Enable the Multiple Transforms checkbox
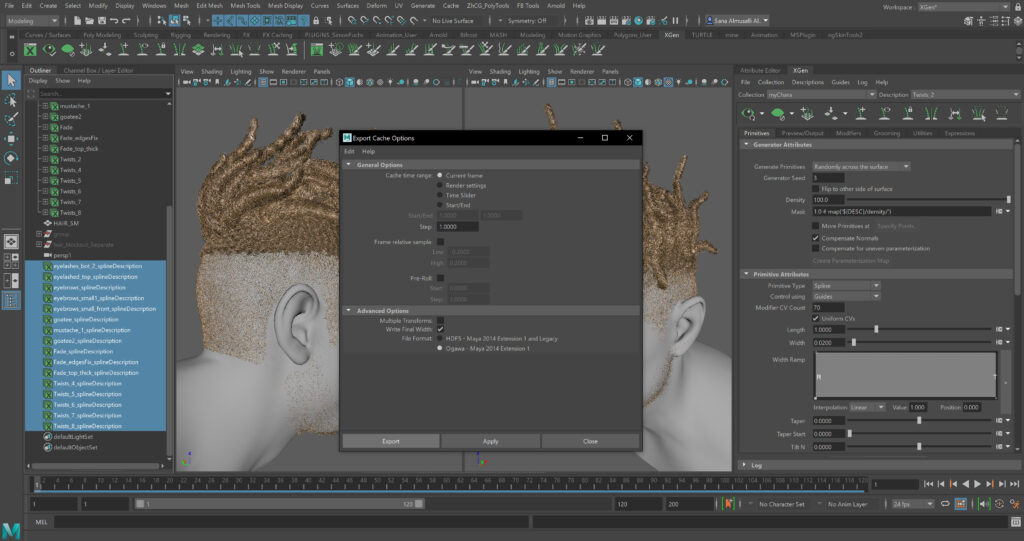The image size is (1024, 541). point(440,320)
